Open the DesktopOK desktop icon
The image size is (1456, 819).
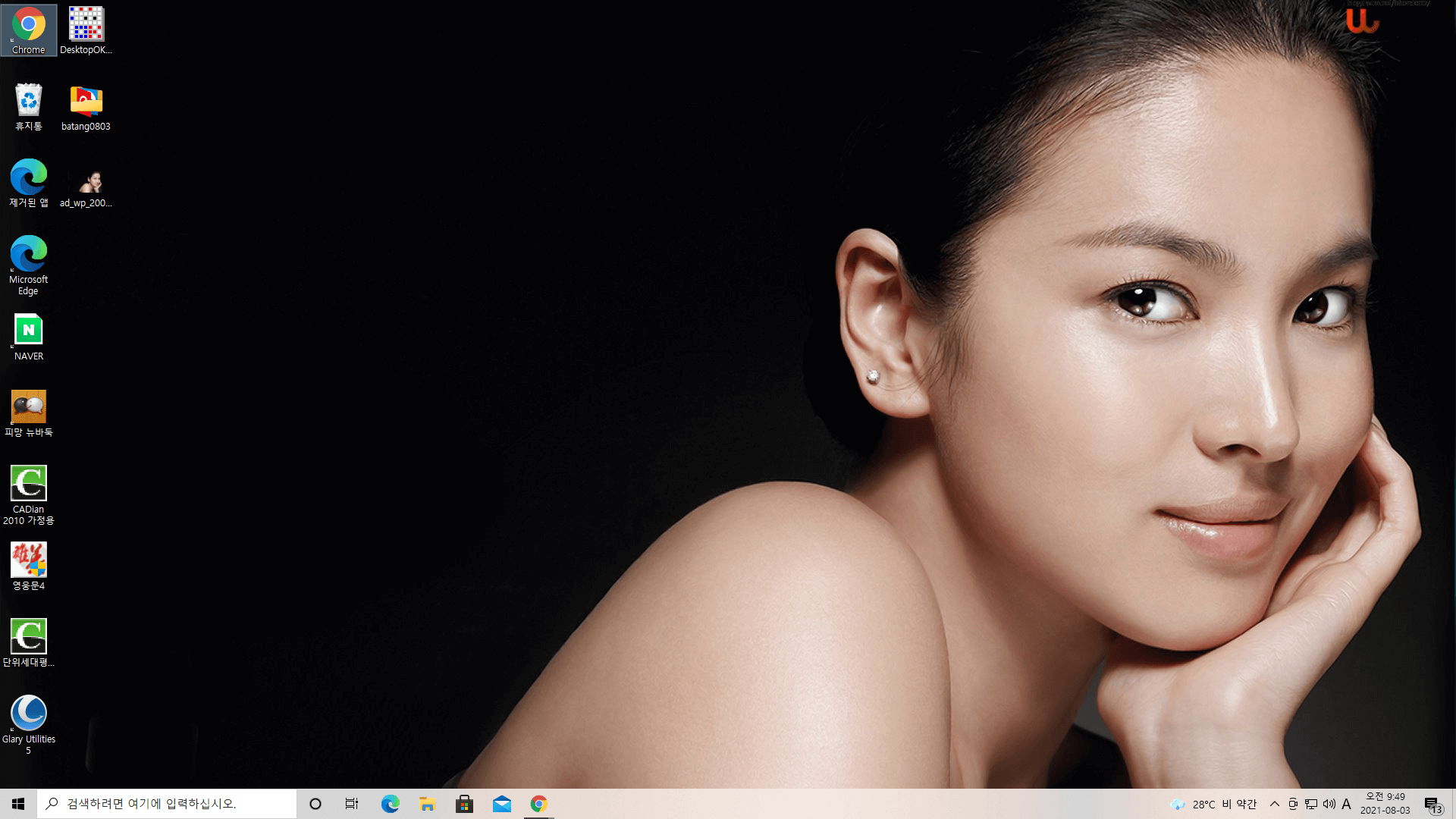point(86,30)
